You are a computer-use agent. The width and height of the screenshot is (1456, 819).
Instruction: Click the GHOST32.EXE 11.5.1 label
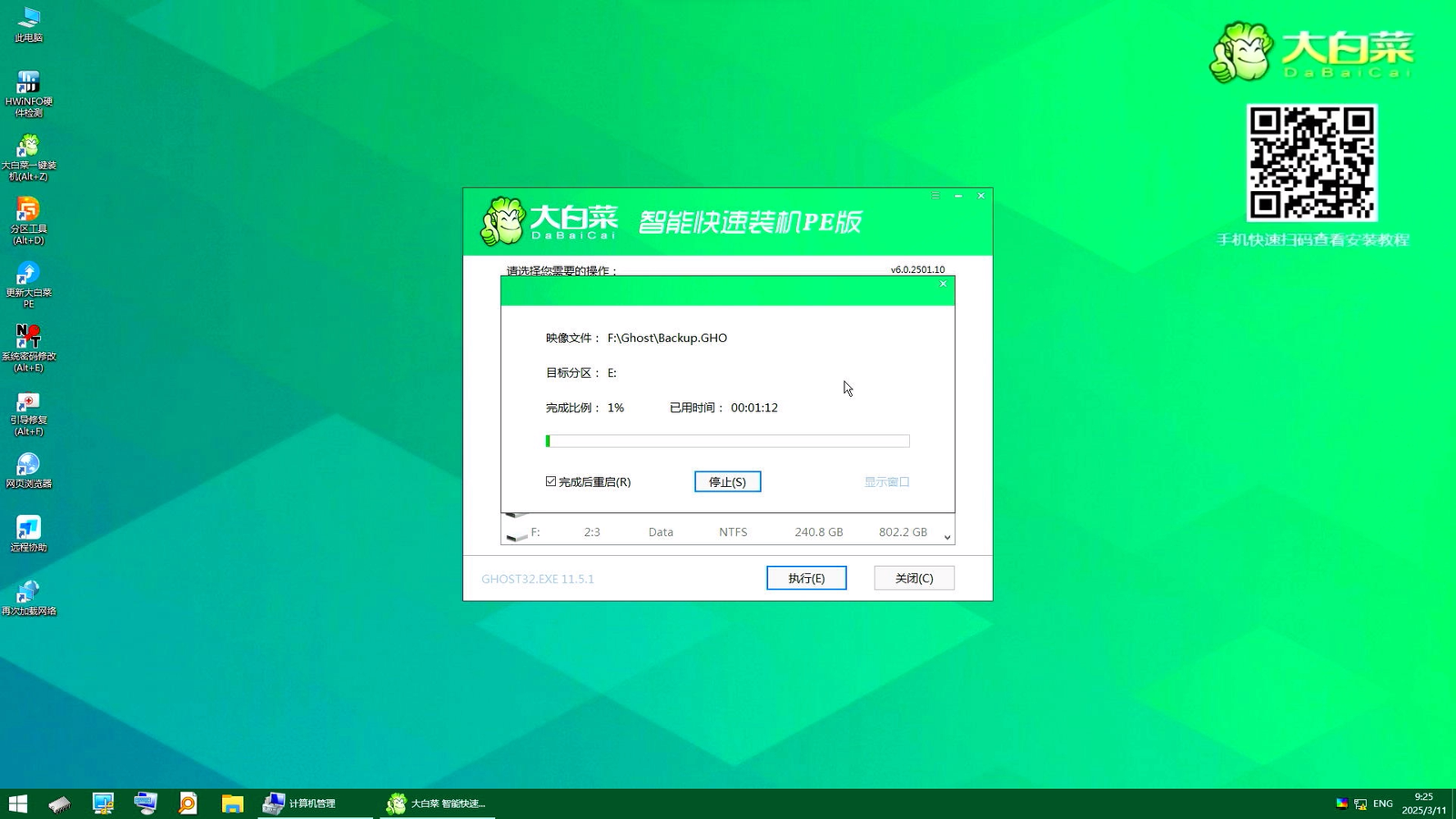tap(538, 579)
